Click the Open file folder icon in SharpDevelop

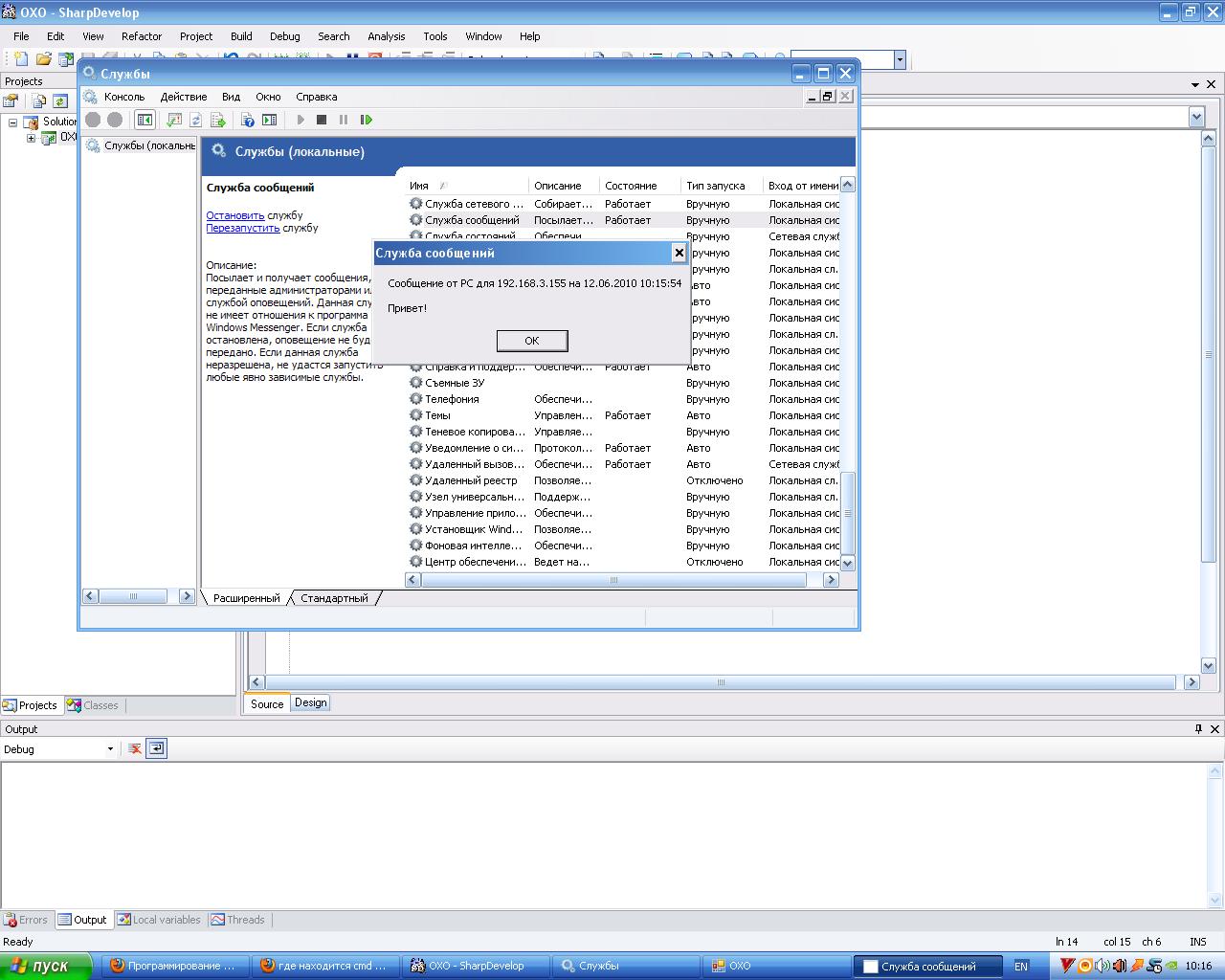point(43,59)
